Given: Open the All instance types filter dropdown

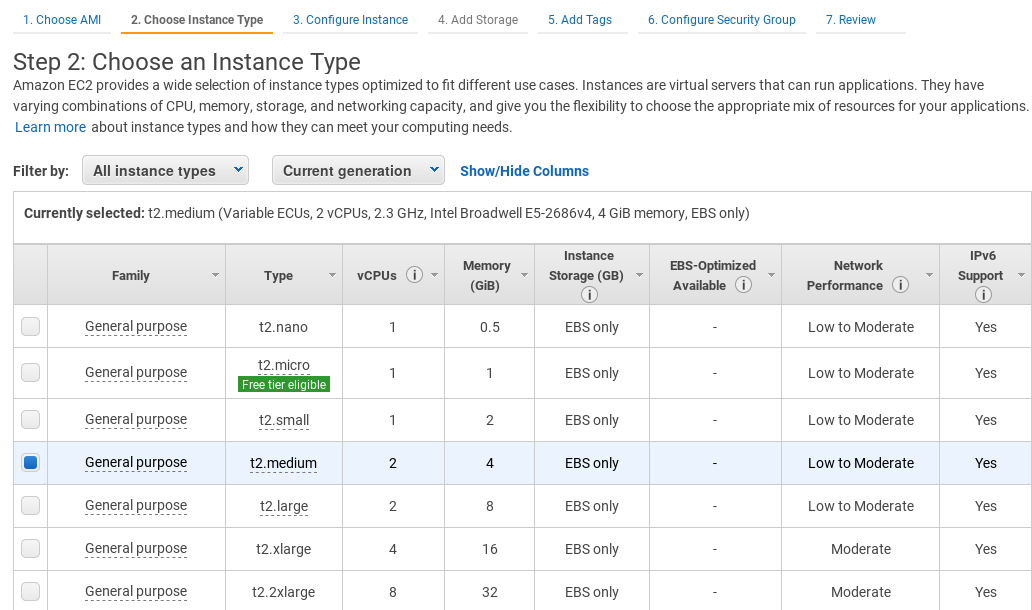Looking at the screenshot, I should tap(165, 170).
